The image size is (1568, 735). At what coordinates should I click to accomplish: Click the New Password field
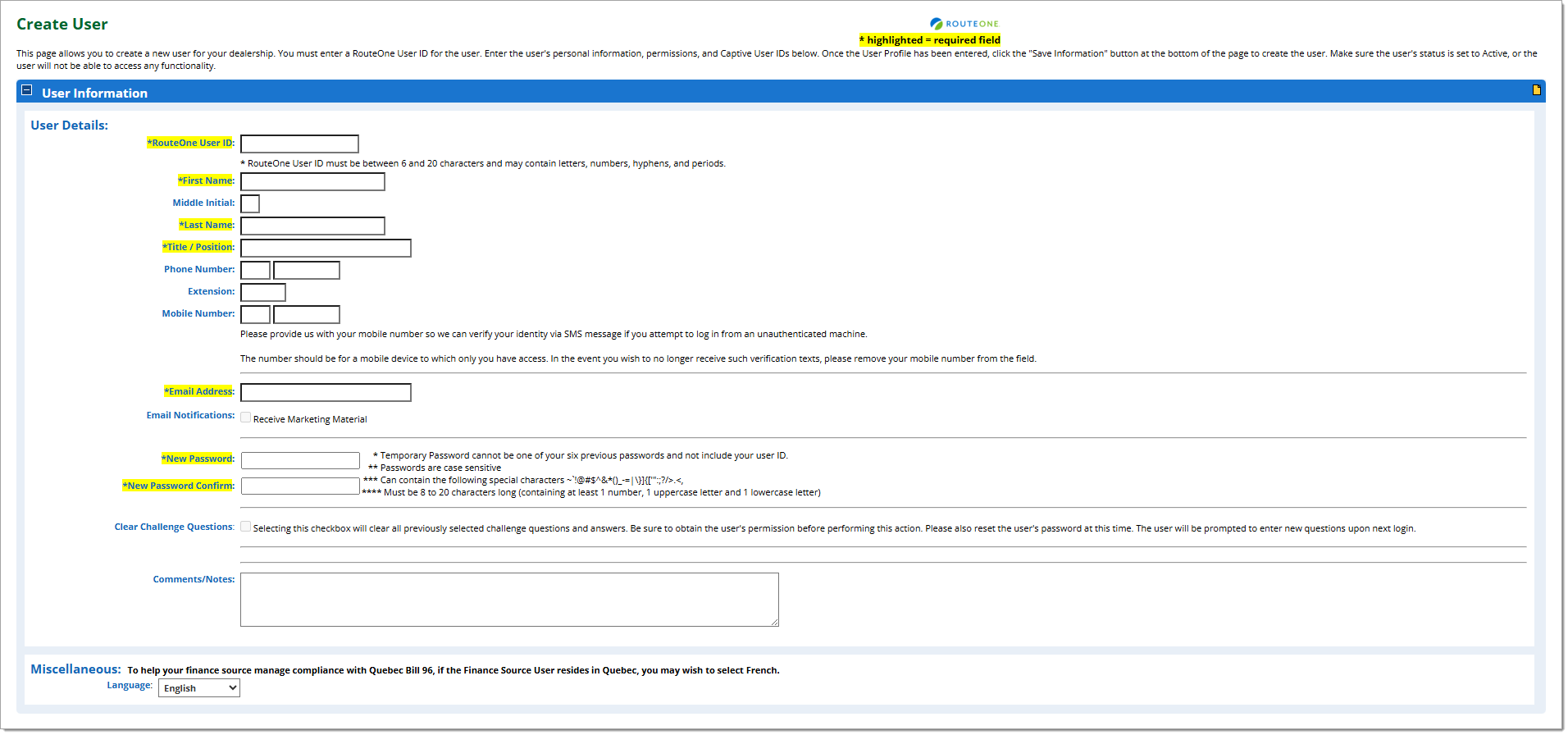pyautogui.click(x=300, y=460)
